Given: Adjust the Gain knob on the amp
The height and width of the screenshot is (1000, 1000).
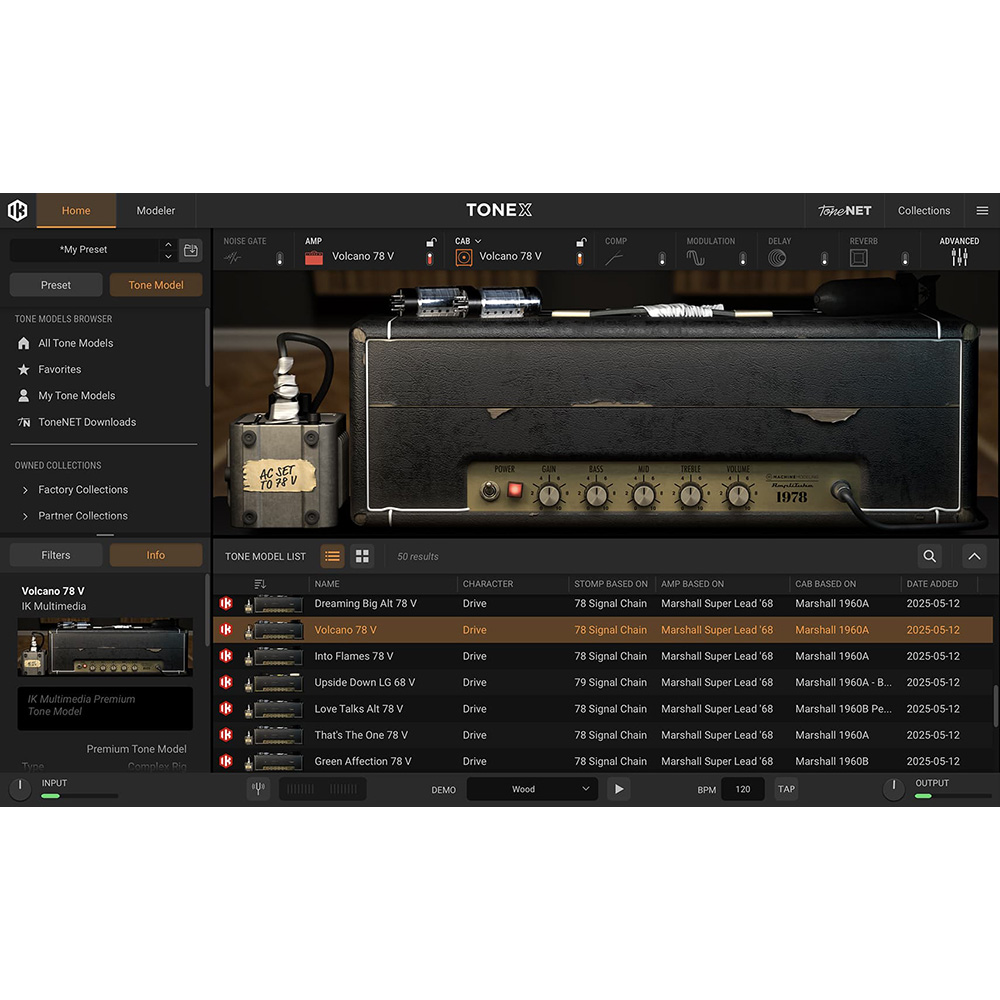Looking at the screenshot, I should [x=549, y=494].
